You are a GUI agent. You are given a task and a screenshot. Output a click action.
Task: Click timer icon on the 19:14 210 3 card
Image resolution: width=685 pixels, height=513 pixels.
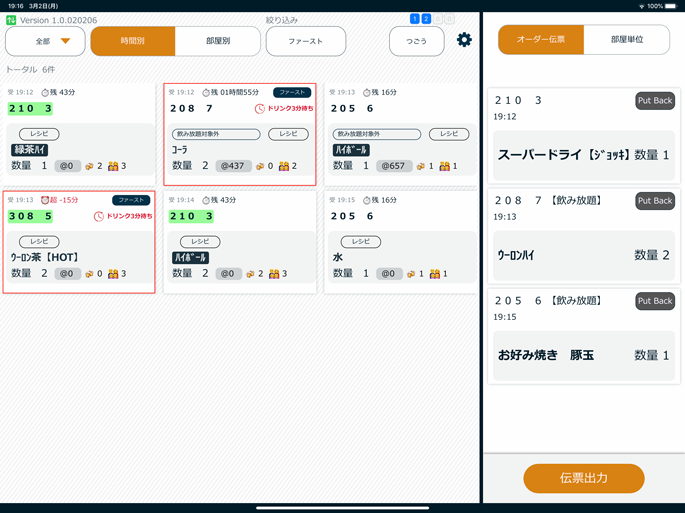point(206,200)
